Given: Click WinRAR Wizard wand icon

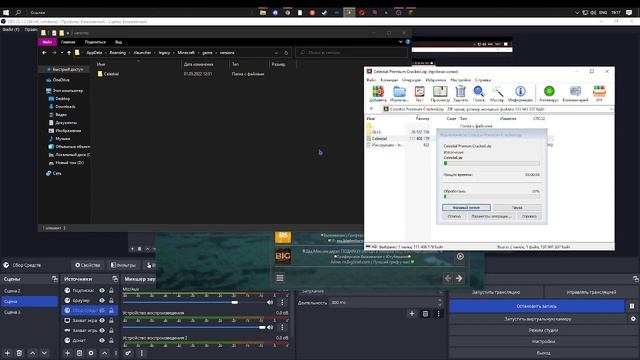Looking at the screenshot, I should coord(497,94).
